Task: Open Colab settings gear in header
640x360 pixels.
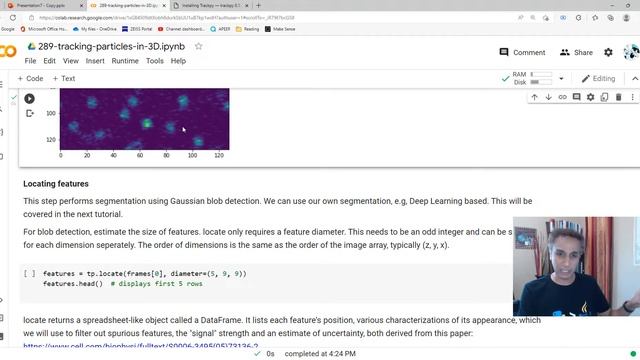Action: pyautogui.click(x=608, y=52)
